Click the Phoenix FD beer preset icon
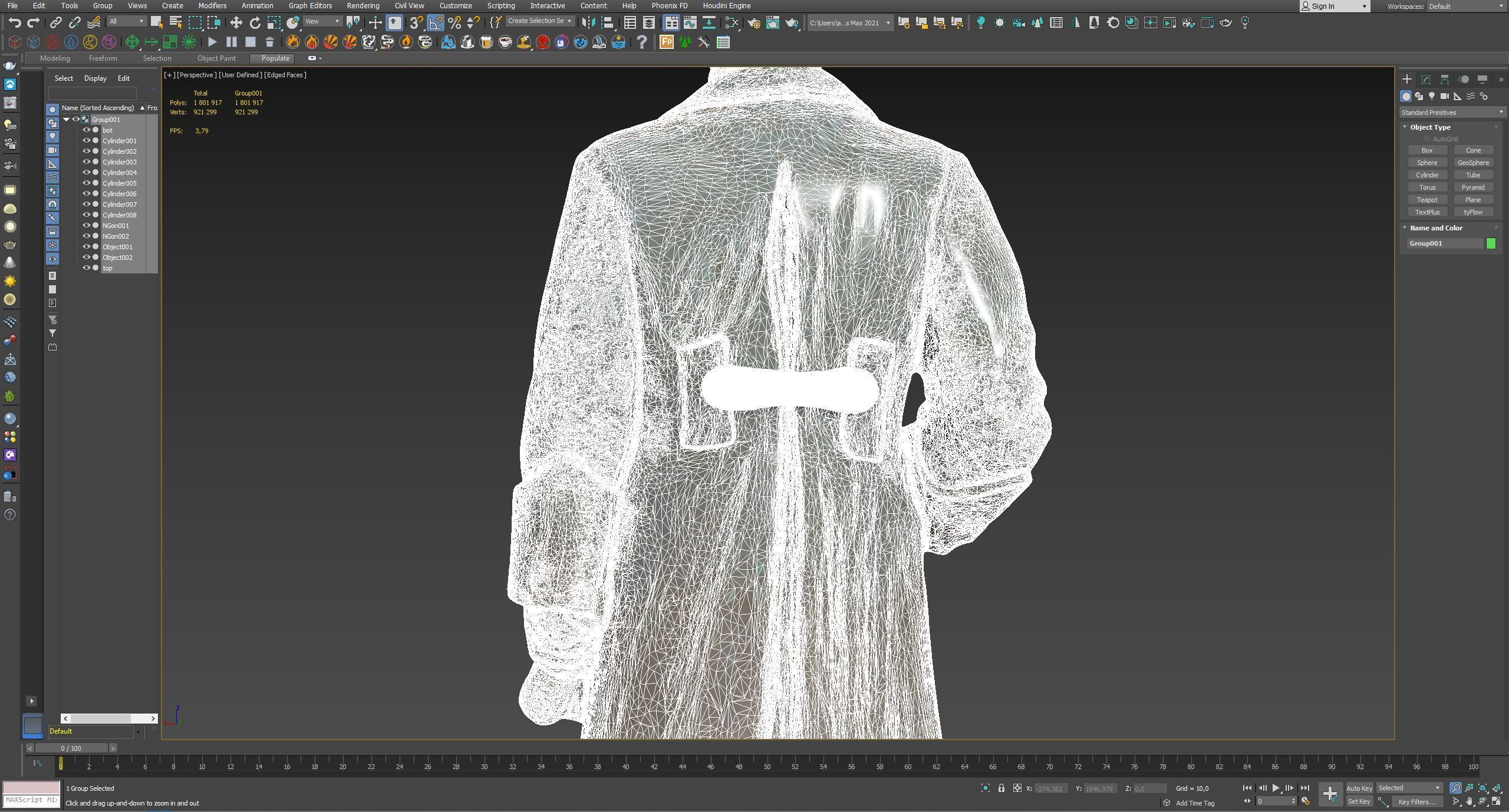This screenshot has width=1509, height=812. [x=486, y=42]
